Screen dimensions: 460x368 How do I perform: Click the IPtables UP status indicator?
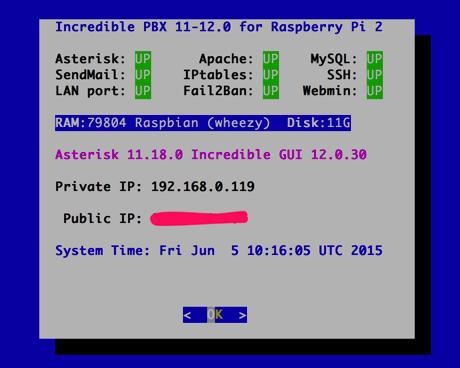coord(271,75)
